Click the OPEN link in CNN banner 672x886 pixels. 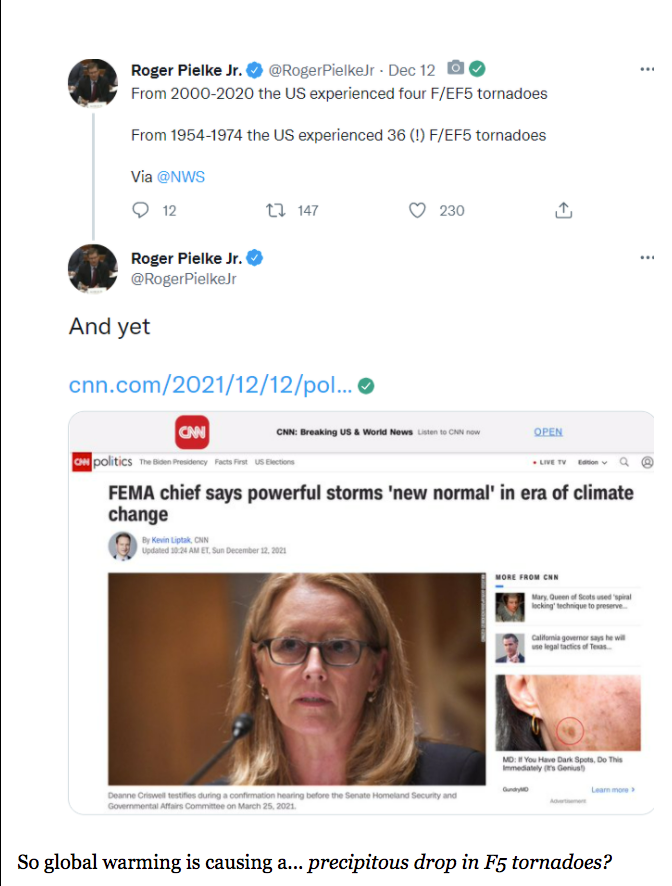tap(548, 432)
